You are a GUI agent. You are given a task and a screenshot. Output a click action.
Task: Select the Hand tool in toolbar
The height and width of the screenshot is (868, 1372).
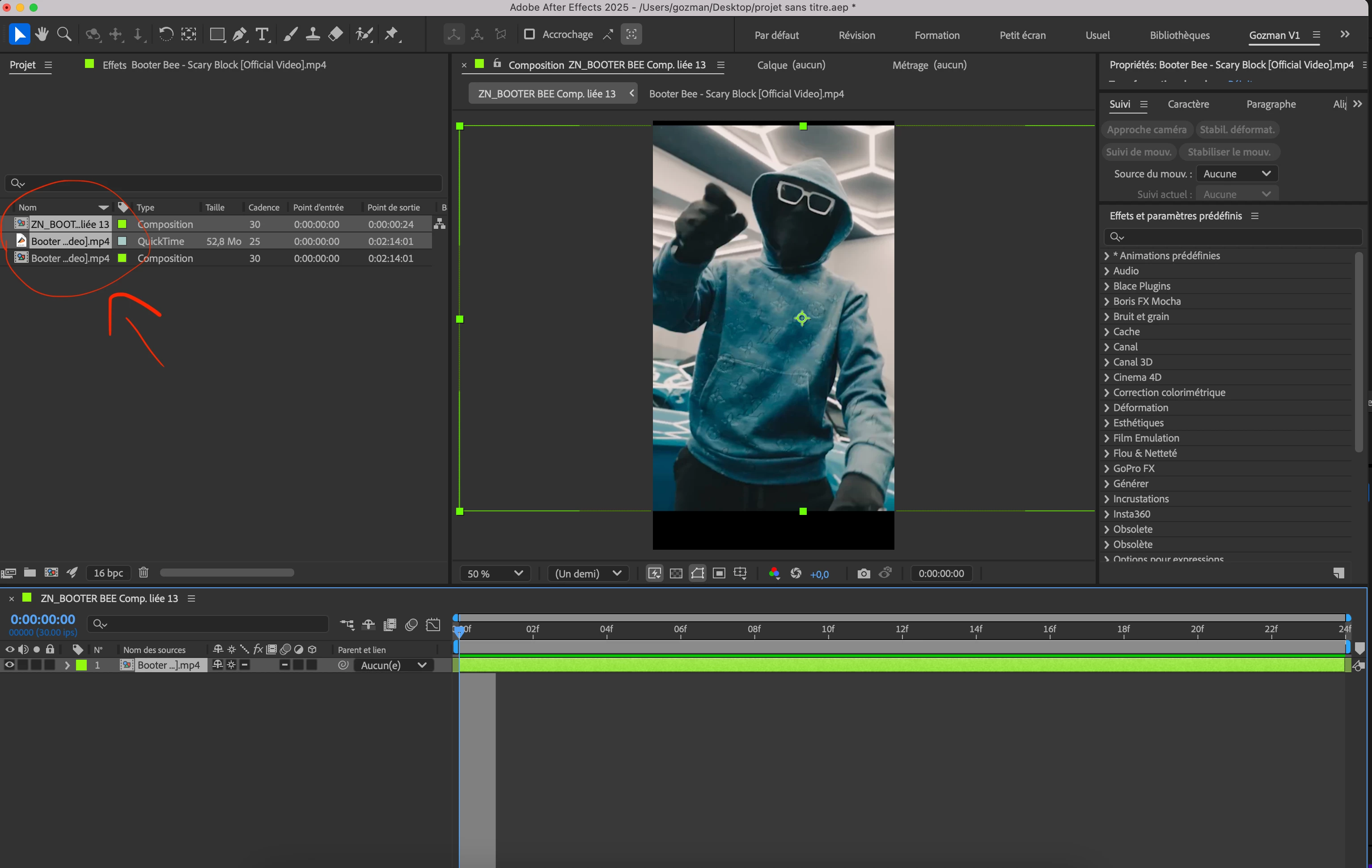[42, 34]
